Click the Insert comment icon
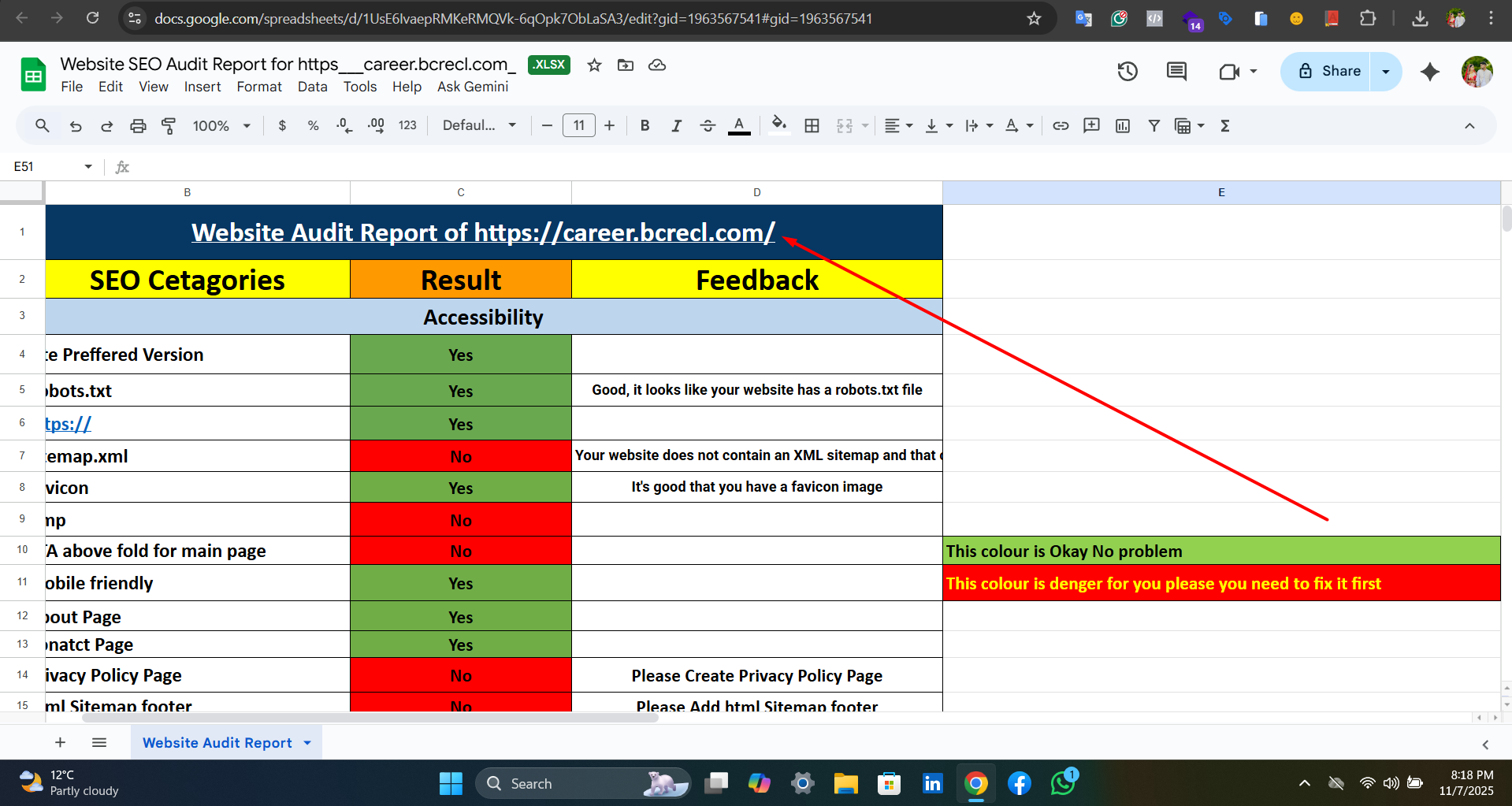This screenshot has width=1512, height=806. (1091, 125)
